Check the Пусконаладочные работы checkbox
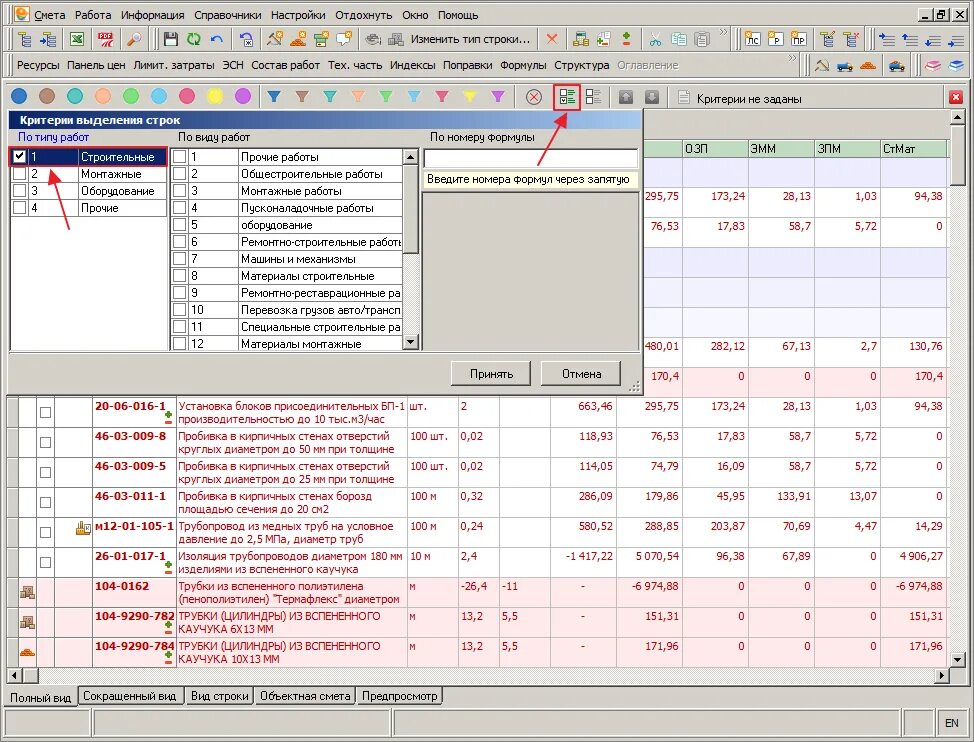 tap(180, 207)
